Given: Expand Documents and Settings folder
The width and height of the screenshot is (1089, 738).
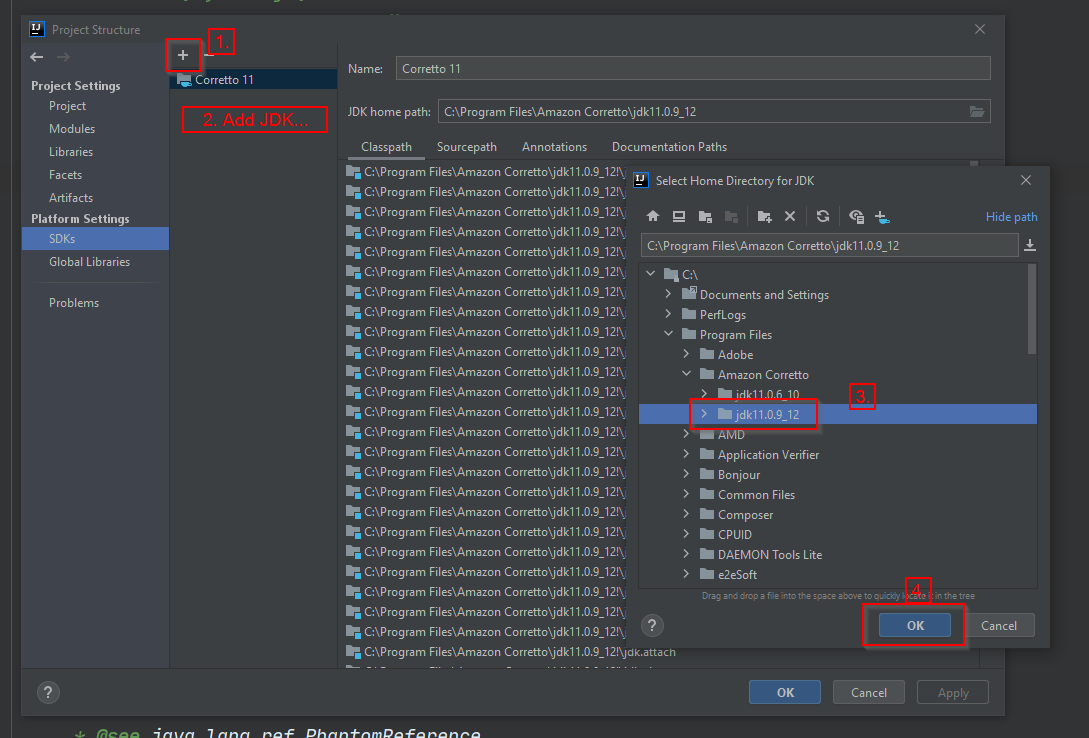Looking at the screenshot, I should pos(669,294).
